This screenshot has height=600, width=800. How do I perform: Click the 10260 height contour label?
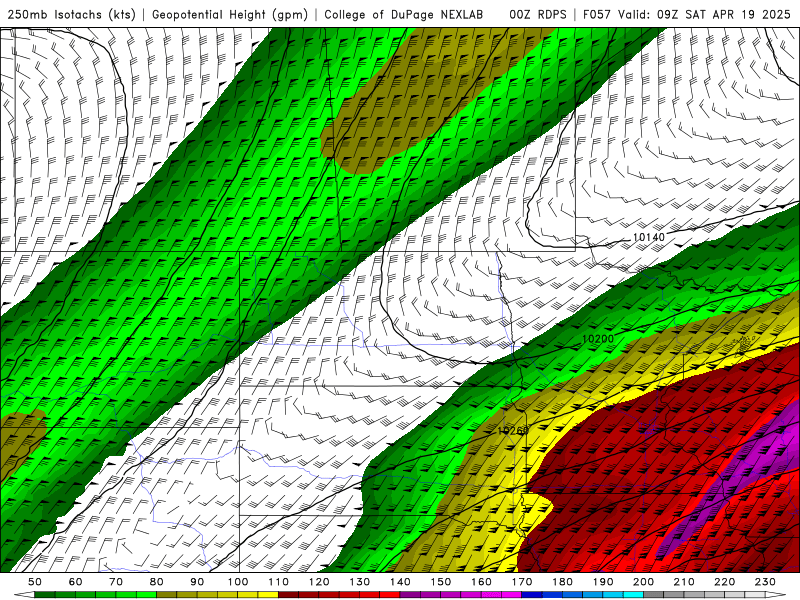coord(513,431)
